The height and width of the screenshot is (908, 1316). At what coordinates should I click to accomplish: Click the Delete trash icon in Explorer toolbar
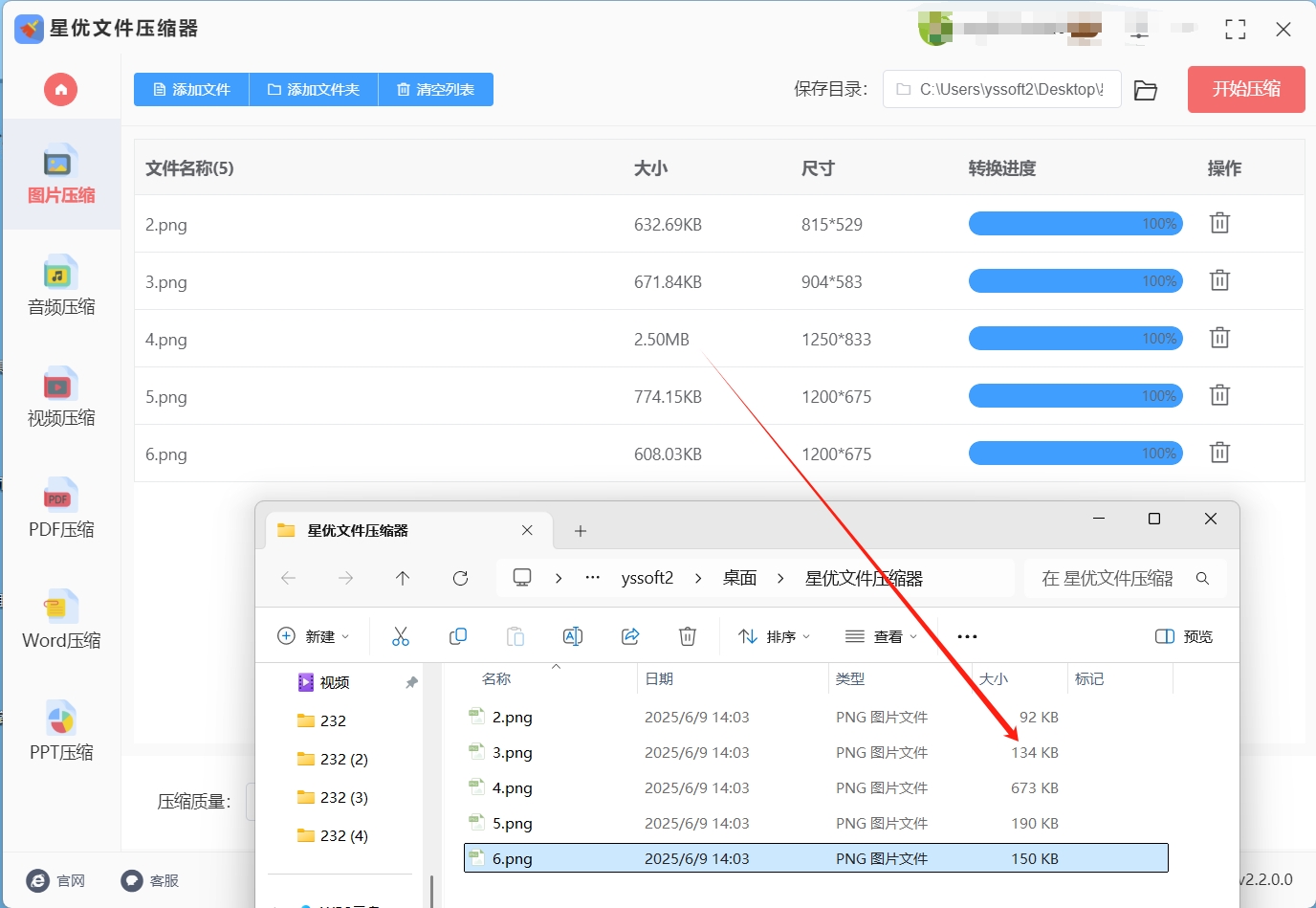point(688,636)
